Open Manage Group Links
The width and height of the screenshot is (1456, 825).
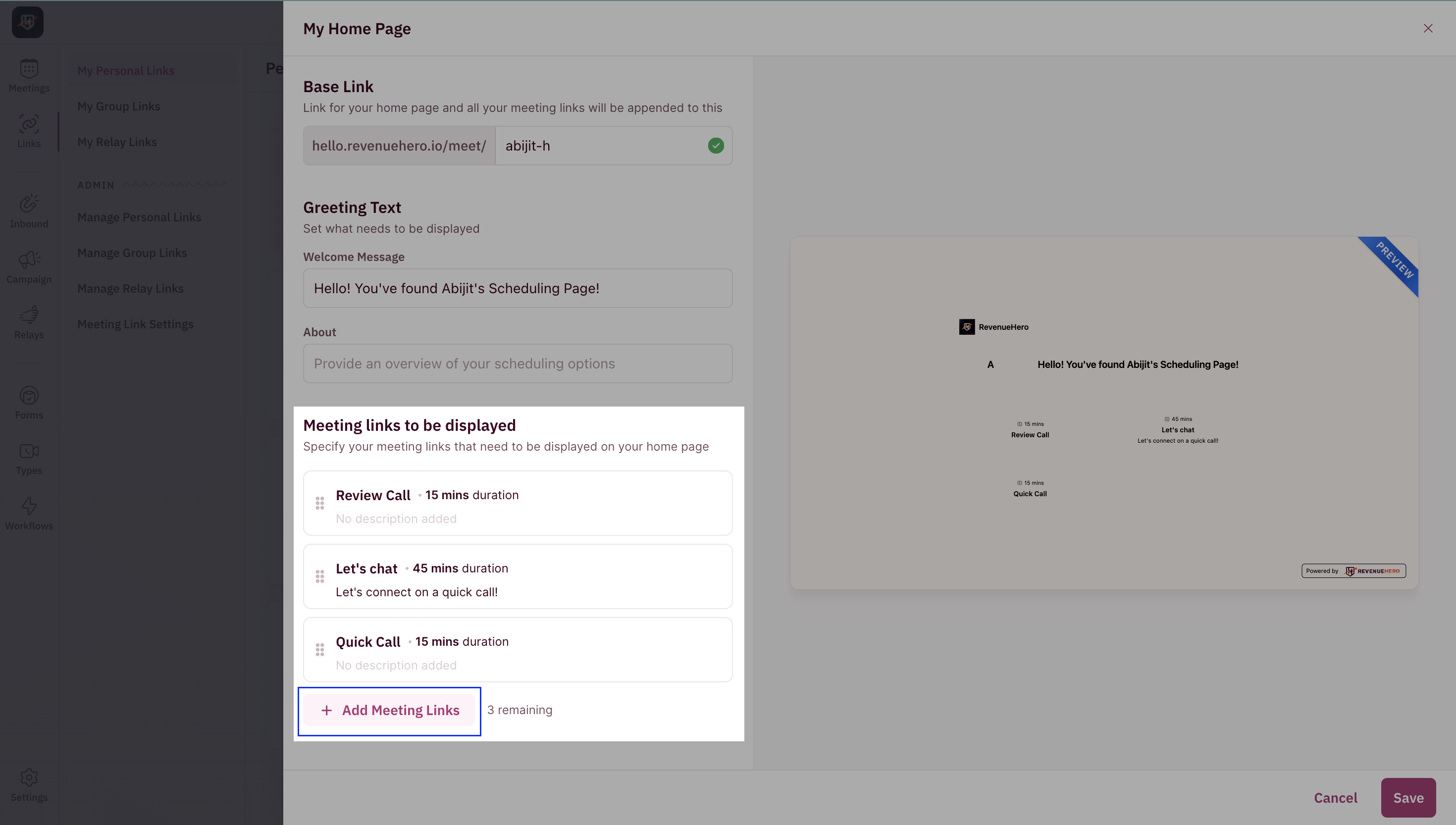131,253
